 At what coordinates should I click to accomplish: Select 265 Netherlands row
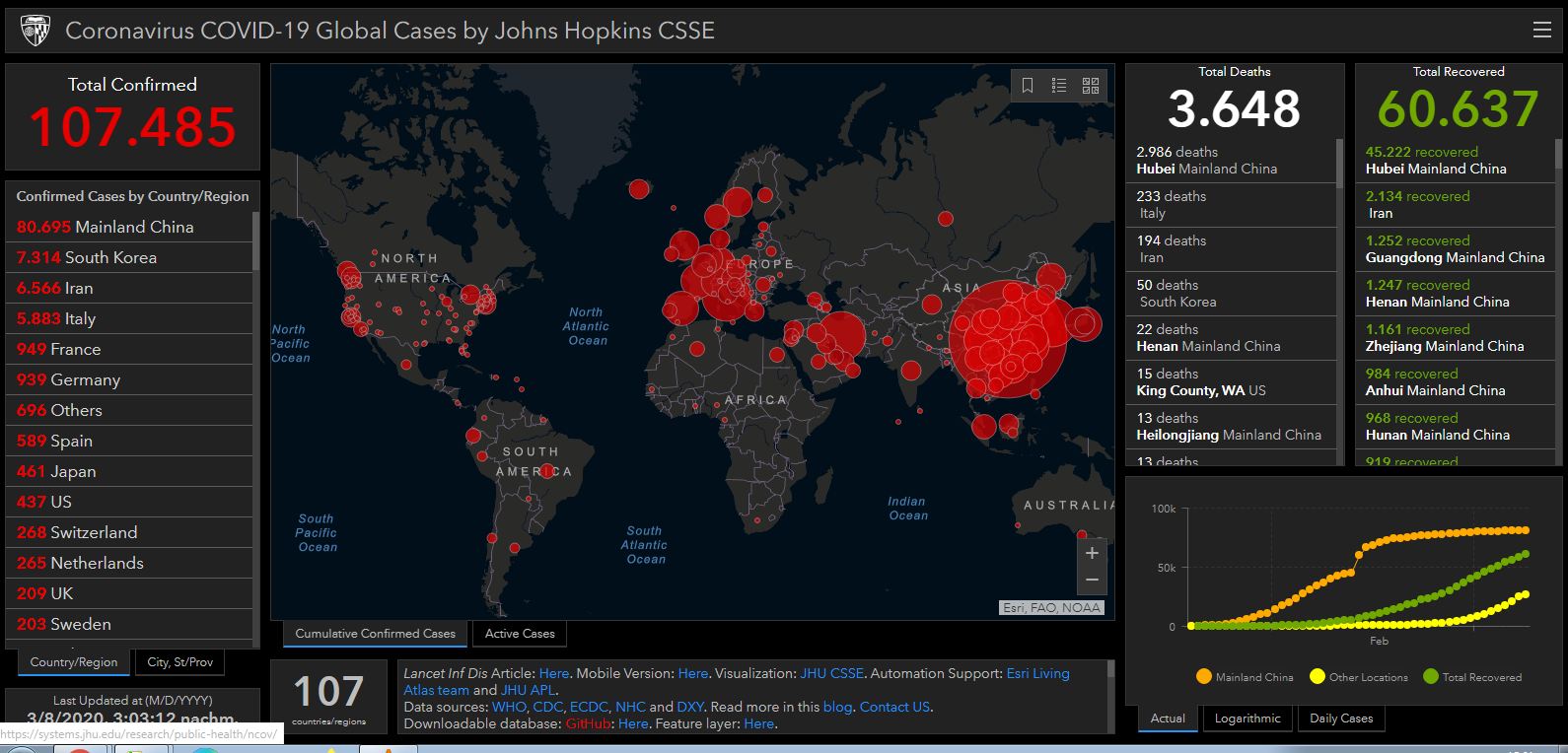129,563
